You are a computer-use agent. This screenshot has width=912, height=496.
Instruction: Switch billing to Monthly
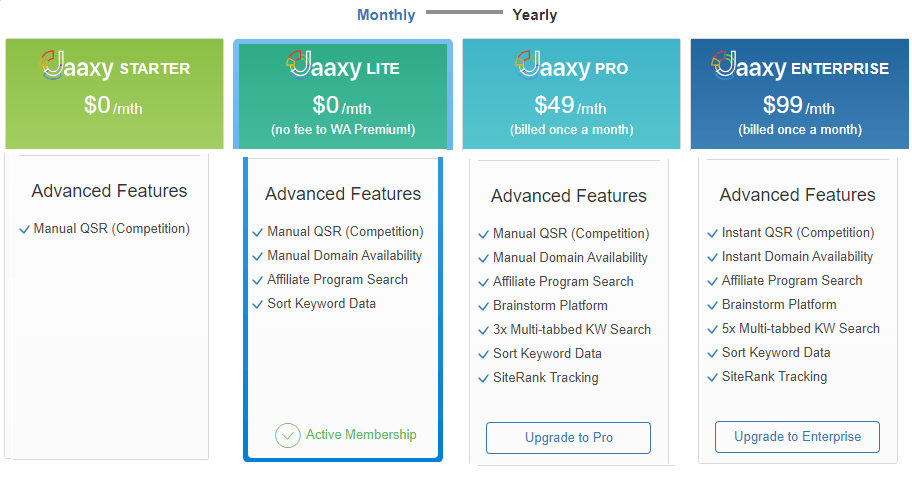tap(386, 15)
